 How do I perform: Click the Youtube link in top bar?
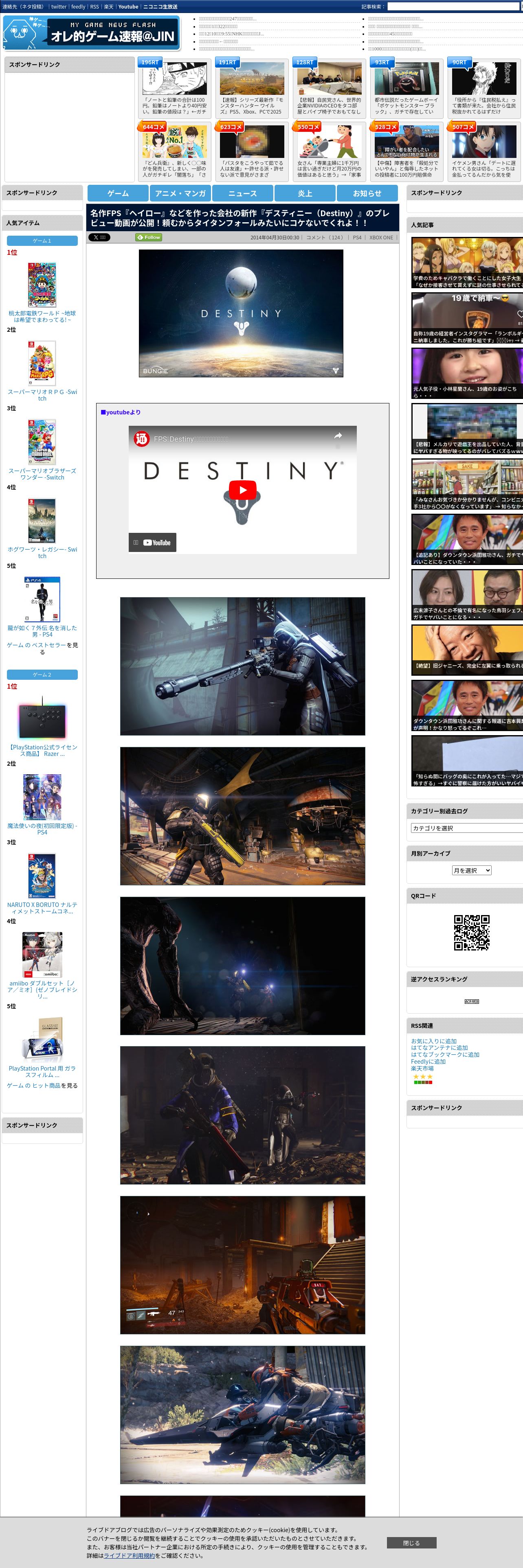click(128, 7)
